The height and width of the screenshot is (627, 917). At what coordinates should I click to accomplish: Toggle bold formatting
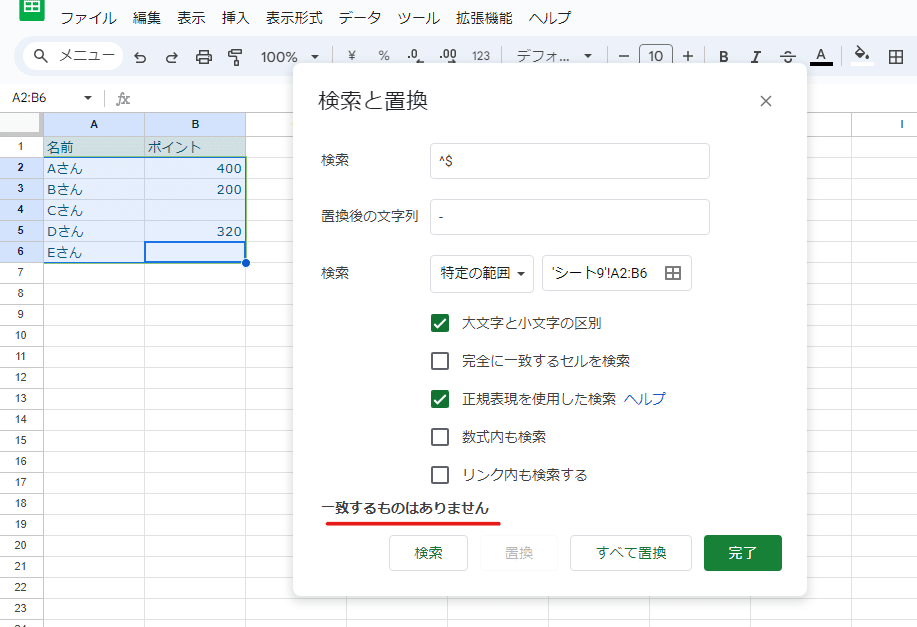tap(723, 56)
